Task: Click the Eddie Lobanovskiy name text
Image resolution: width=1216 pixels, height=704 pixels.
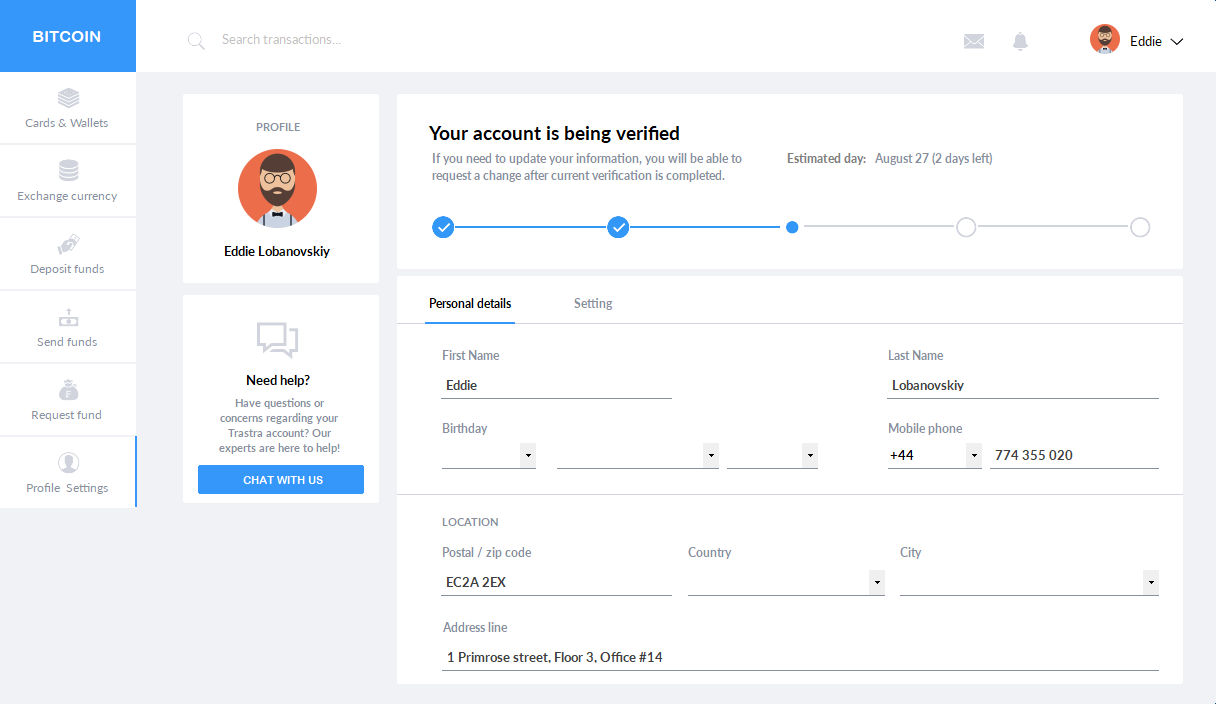Action: coord(277,252)
